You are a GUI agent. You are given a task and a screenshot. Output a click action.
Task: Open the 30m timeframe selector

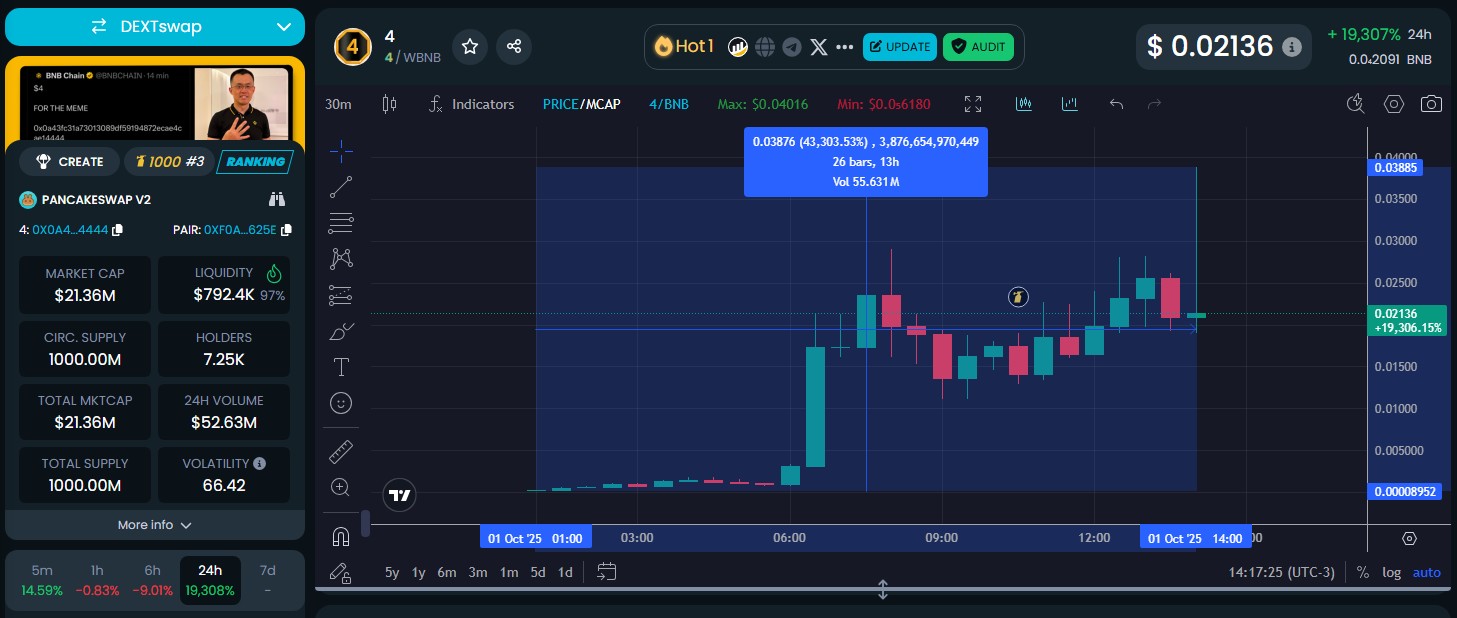[338, 104]
